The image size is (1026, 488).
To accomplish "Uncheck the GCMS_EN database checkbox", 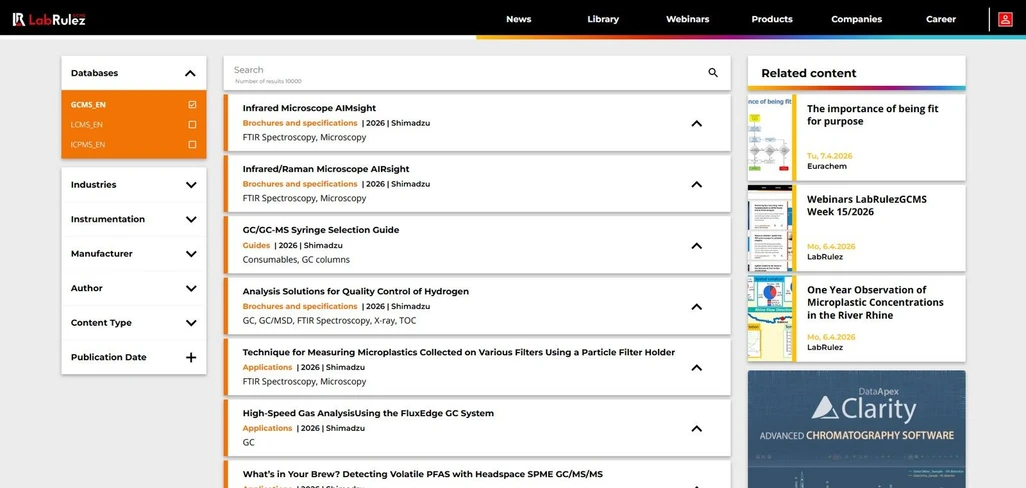I will 192,104.
